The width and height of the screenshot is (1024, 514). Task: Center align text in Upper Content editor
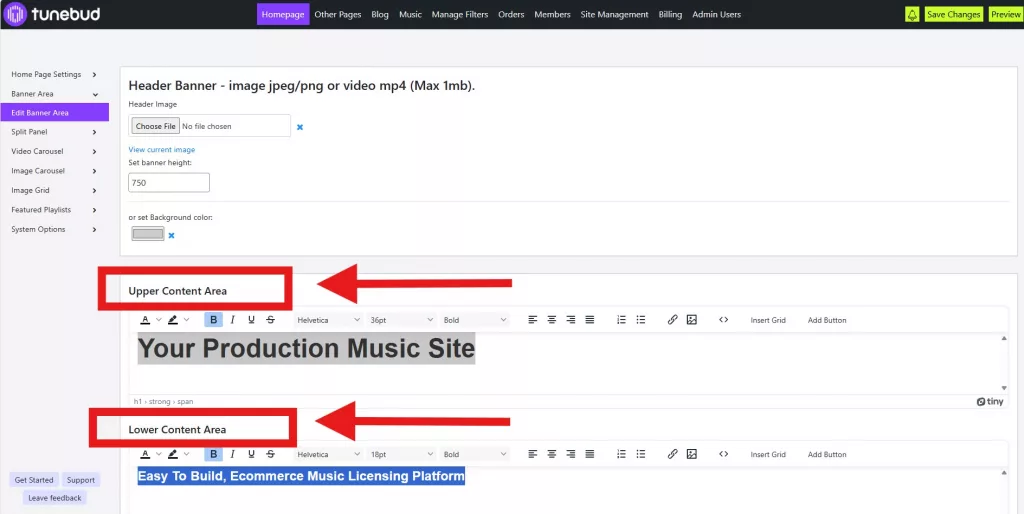[551, 320]
